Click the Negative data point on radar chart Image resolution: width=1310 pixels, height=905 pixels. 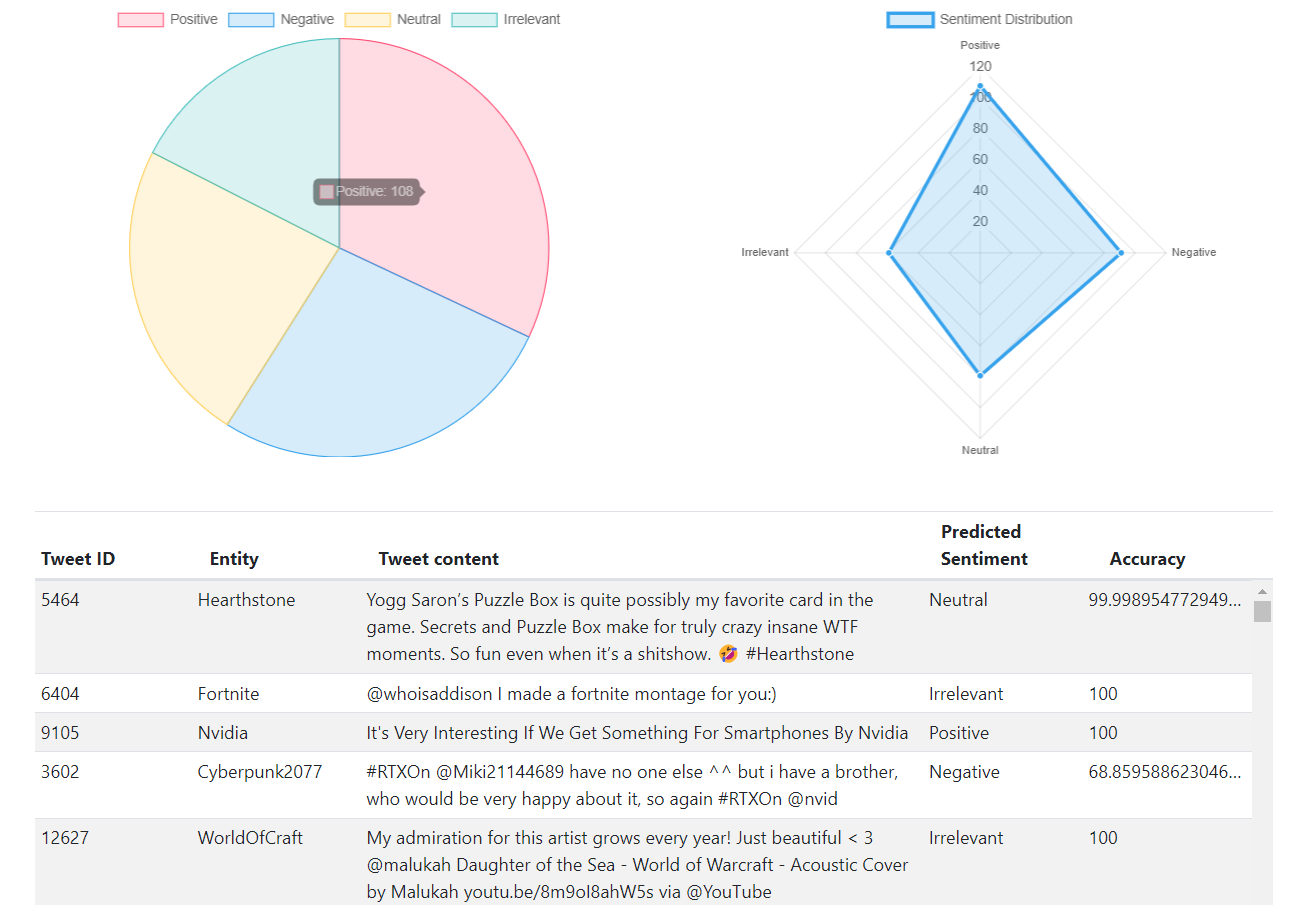(x=1120, y=253)
